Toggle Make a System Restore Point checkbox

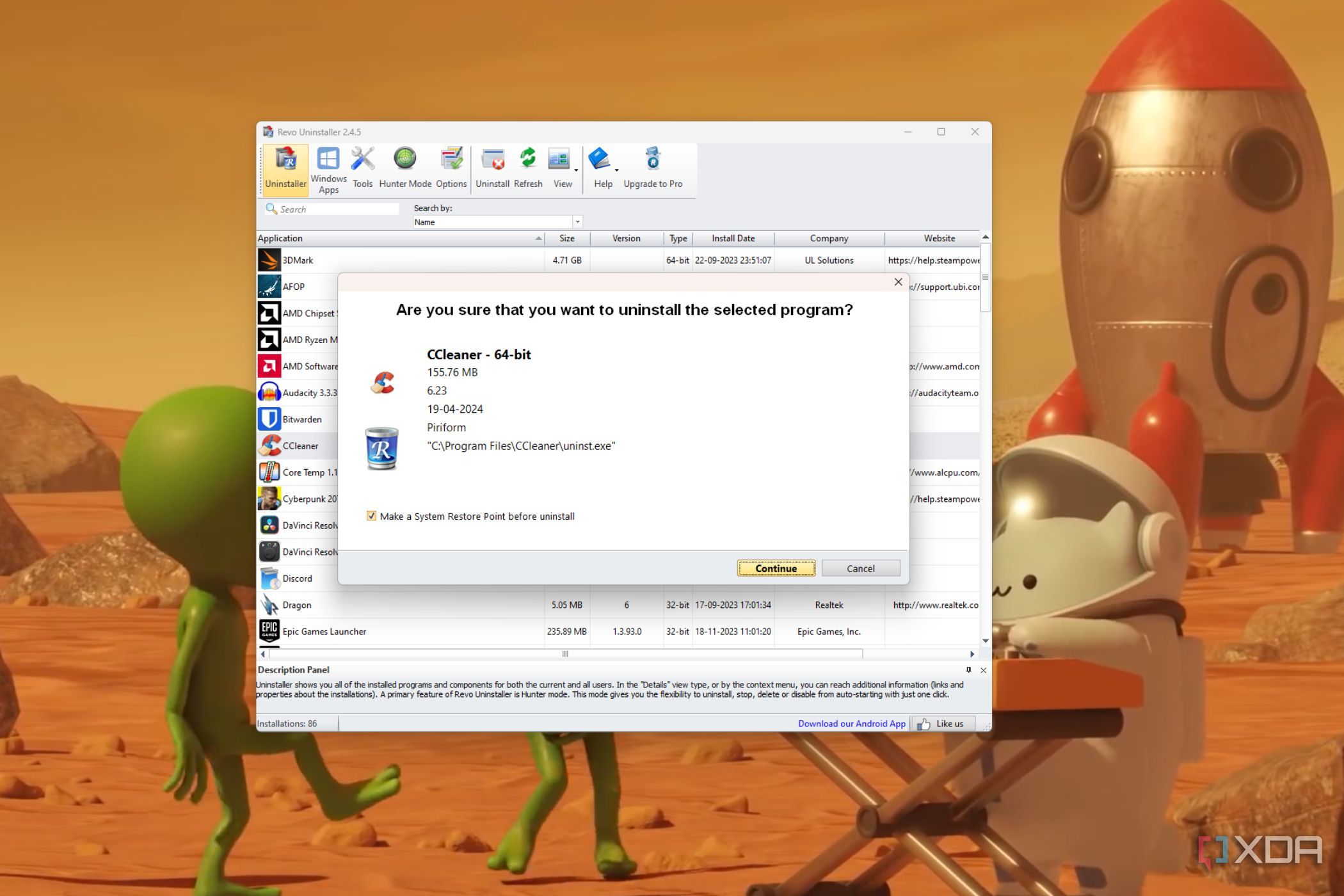[x=371, y=516]
